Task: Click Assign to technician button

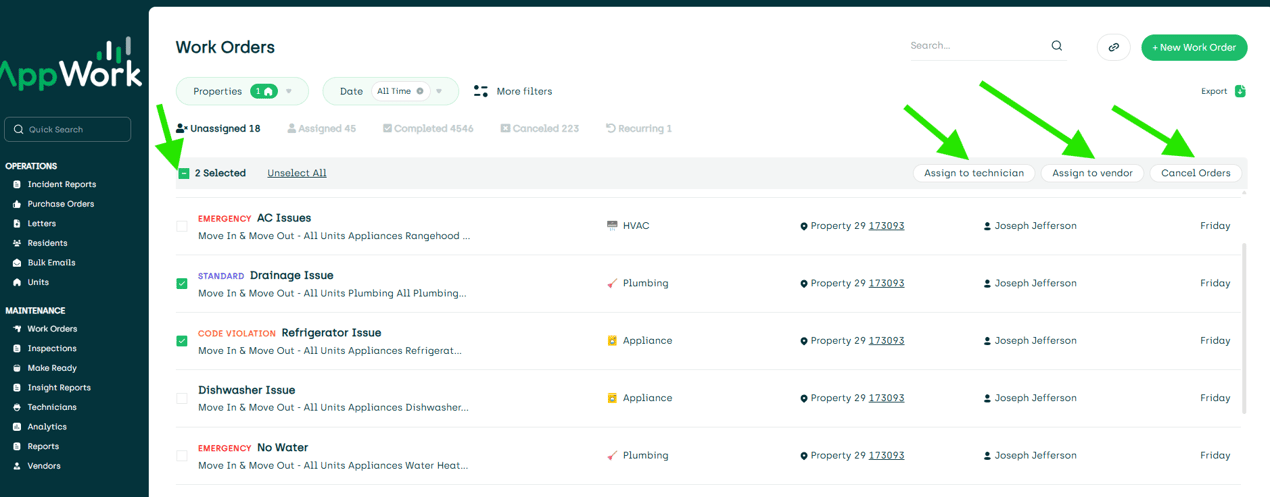Action: point(973,173)
